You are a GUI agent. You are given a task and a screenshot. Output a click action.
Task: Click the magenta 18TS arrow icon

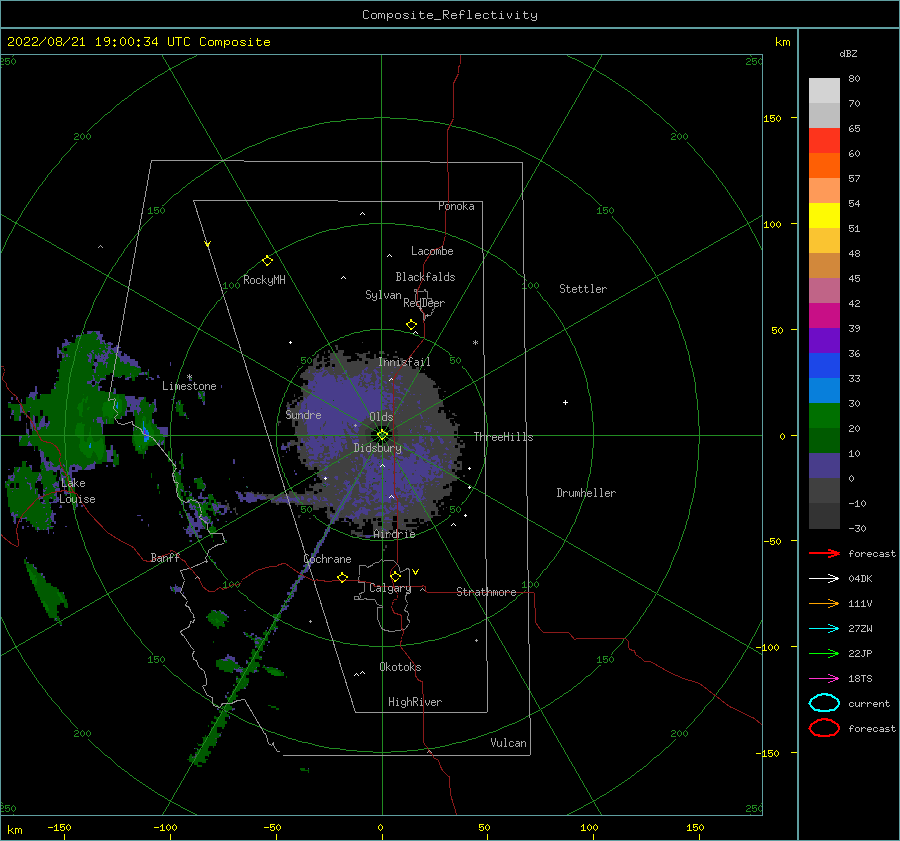pos(824,679)
